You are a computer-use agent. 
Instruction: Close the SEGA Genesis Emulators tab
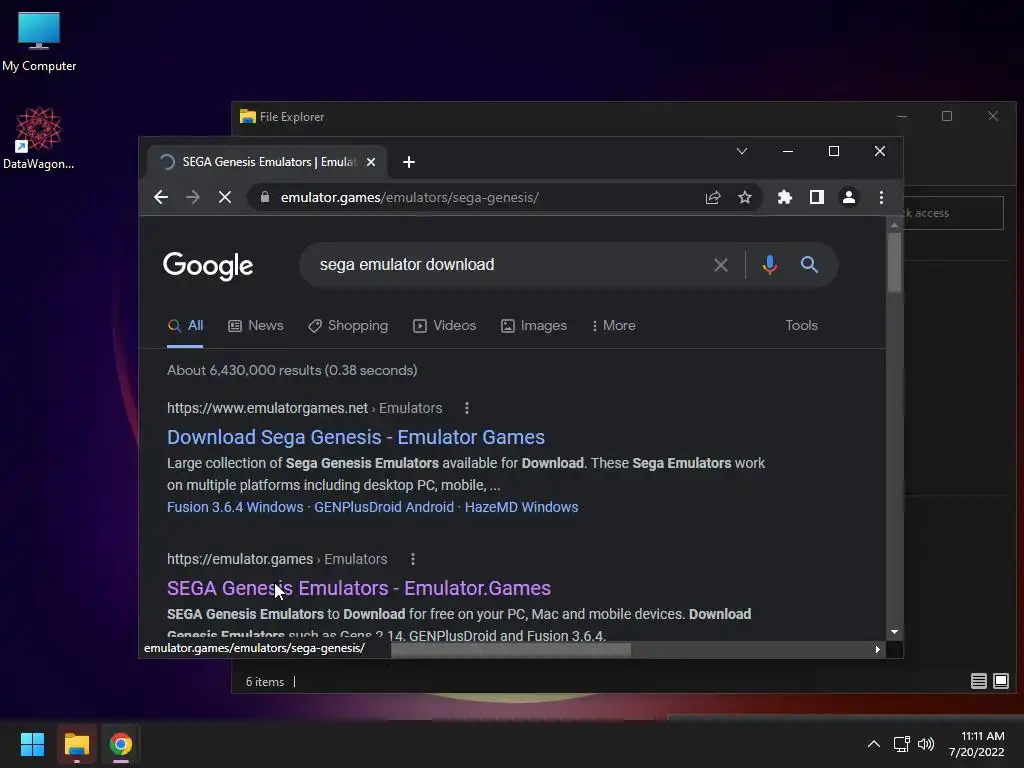point(371,162)
